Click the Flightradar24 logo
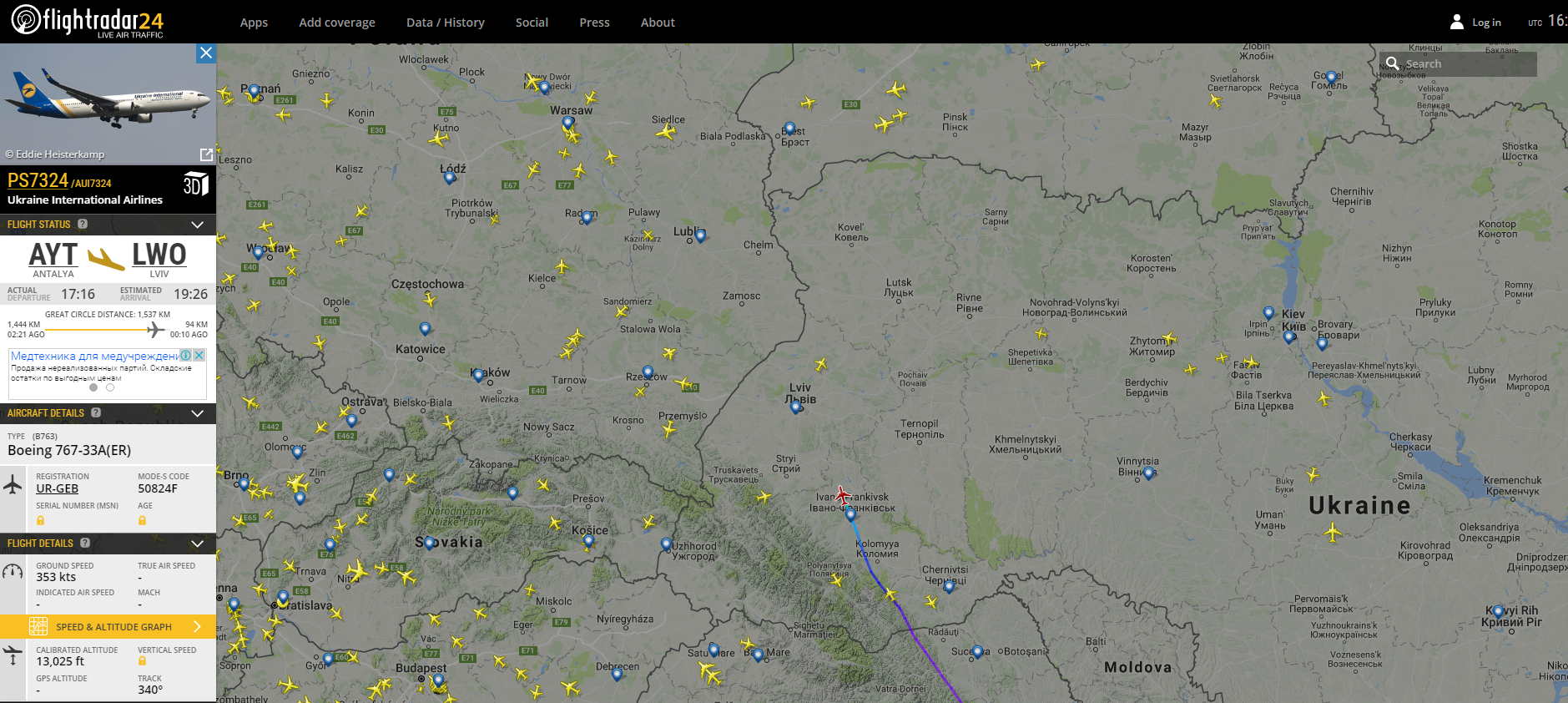This screenshot has width=1568, height=703. click(88, 21)
